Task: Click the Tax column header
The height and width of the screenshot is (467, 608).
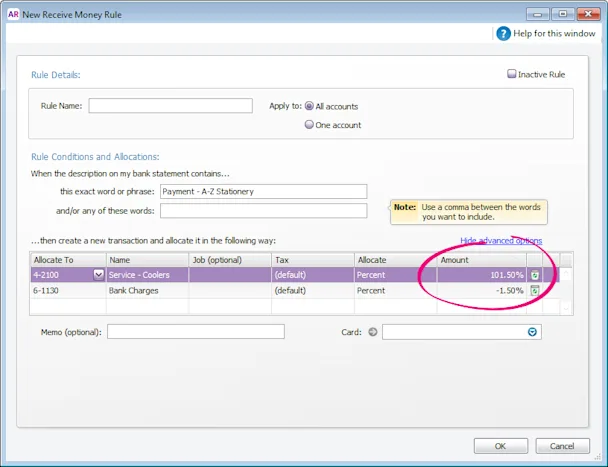Action: (313, 260)
